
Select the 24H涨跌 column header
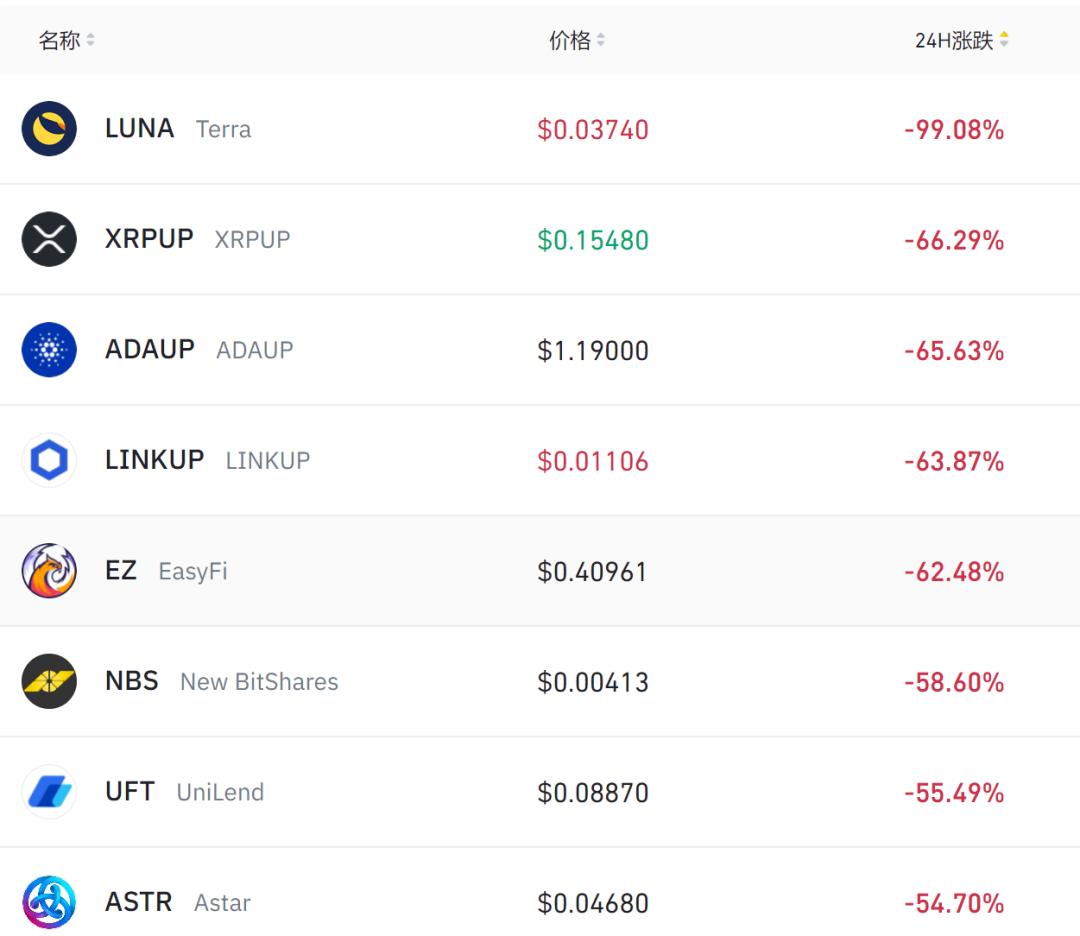(x=954, y=41)
